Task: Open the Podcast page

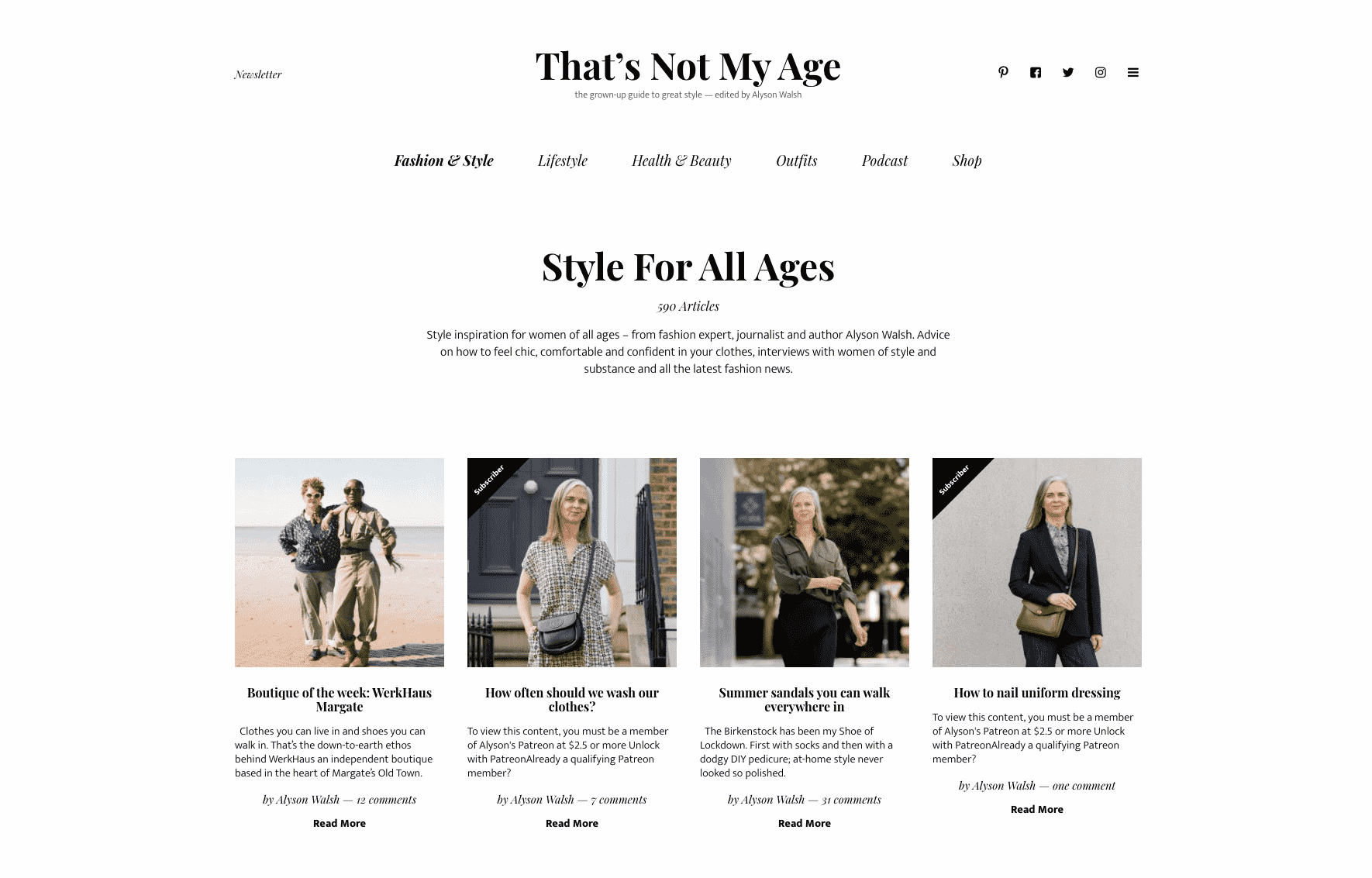Action: [x=884, y=160]
